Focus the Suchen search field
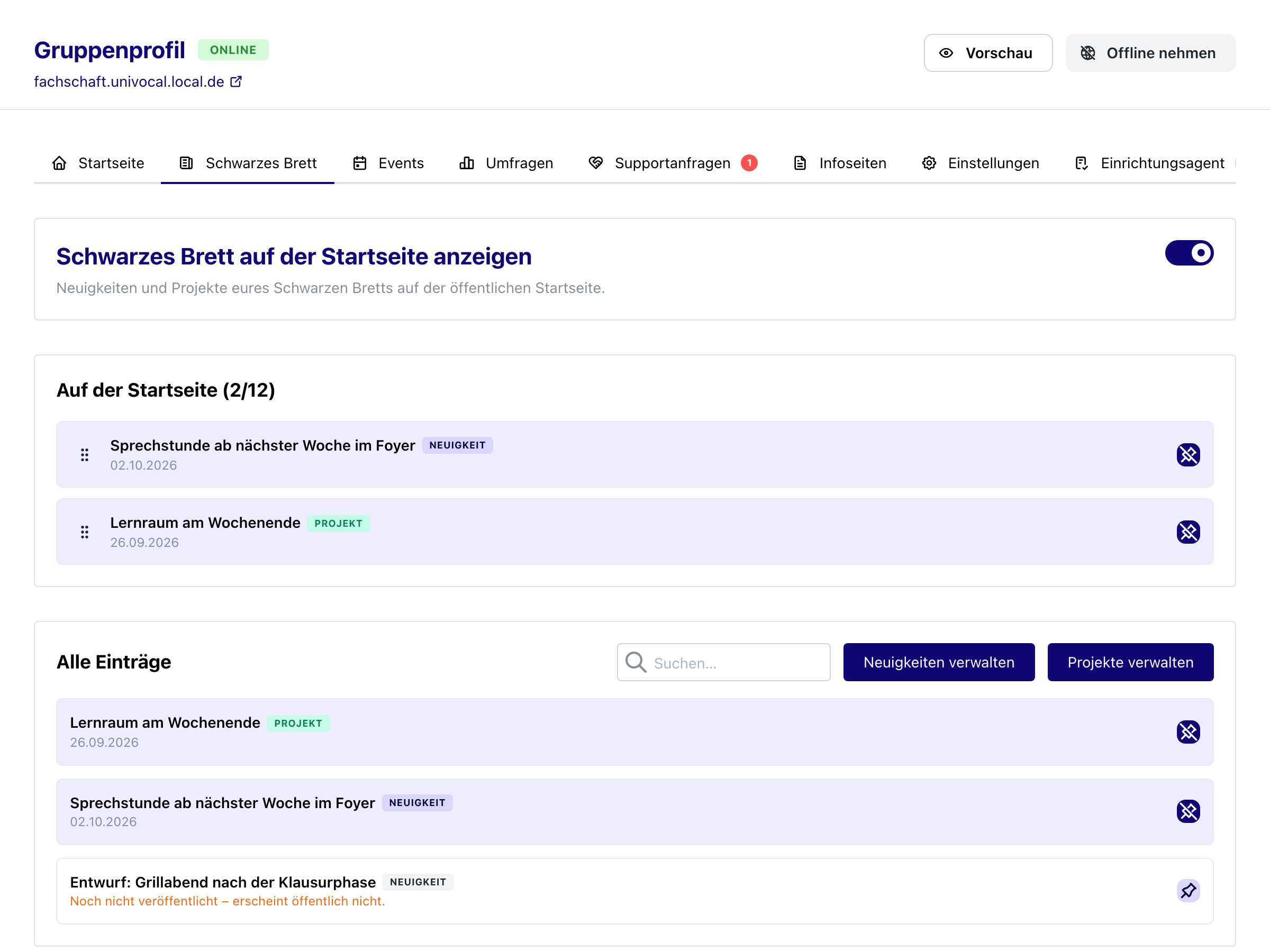Screen dimensions: 1270x952 tap(723, 662)
